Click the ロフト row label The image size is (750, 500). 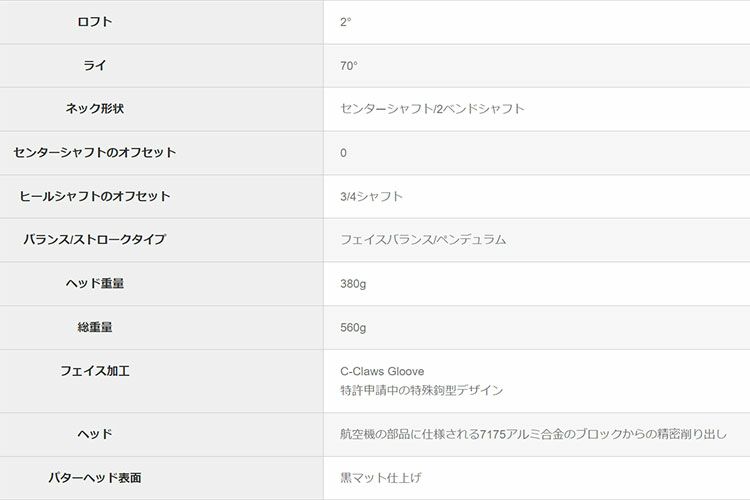[x=95, y=22]
